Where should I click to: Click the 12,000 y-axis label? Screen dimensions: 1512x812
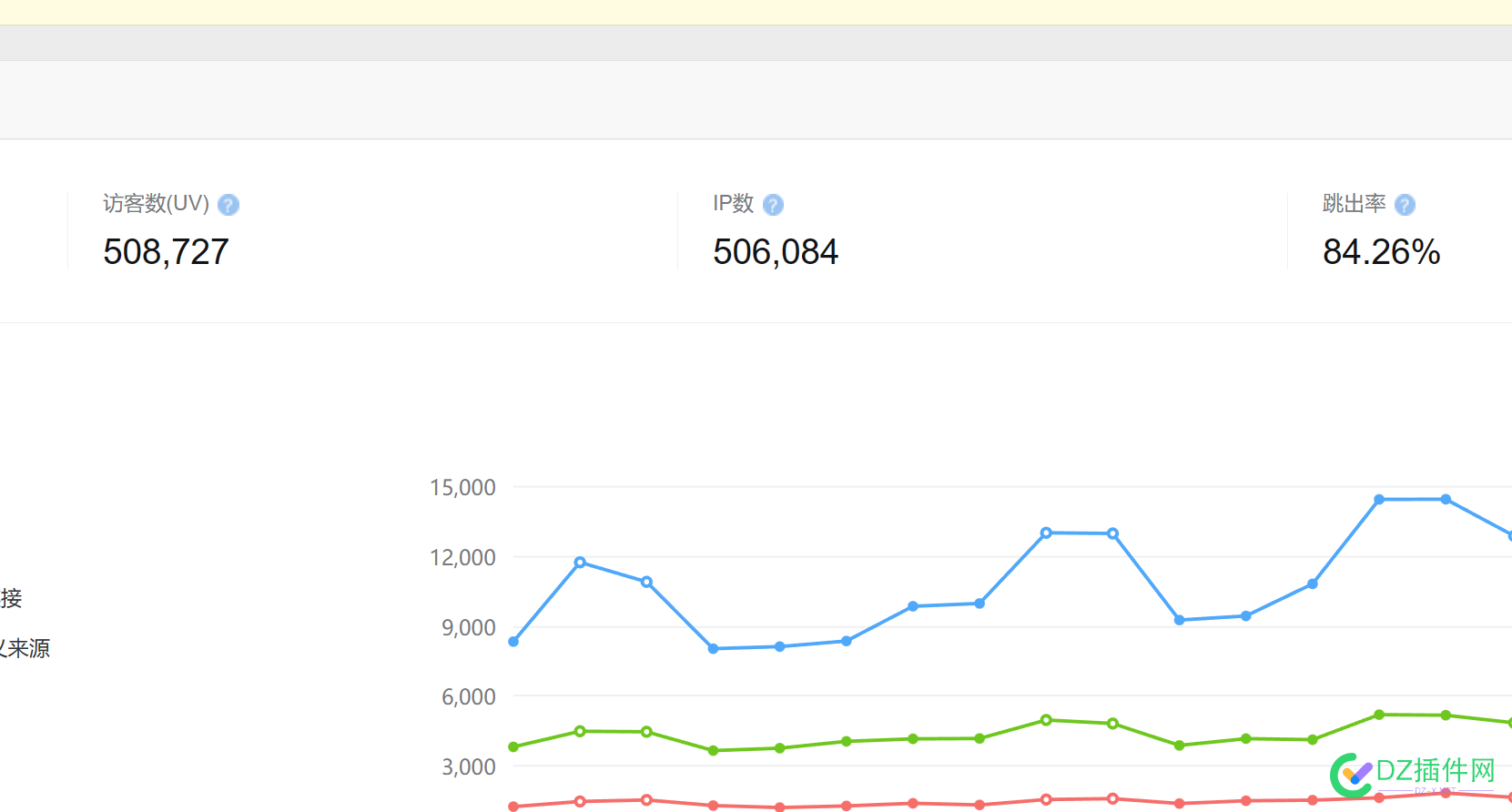pyautogui.click(x=462, y=558)
